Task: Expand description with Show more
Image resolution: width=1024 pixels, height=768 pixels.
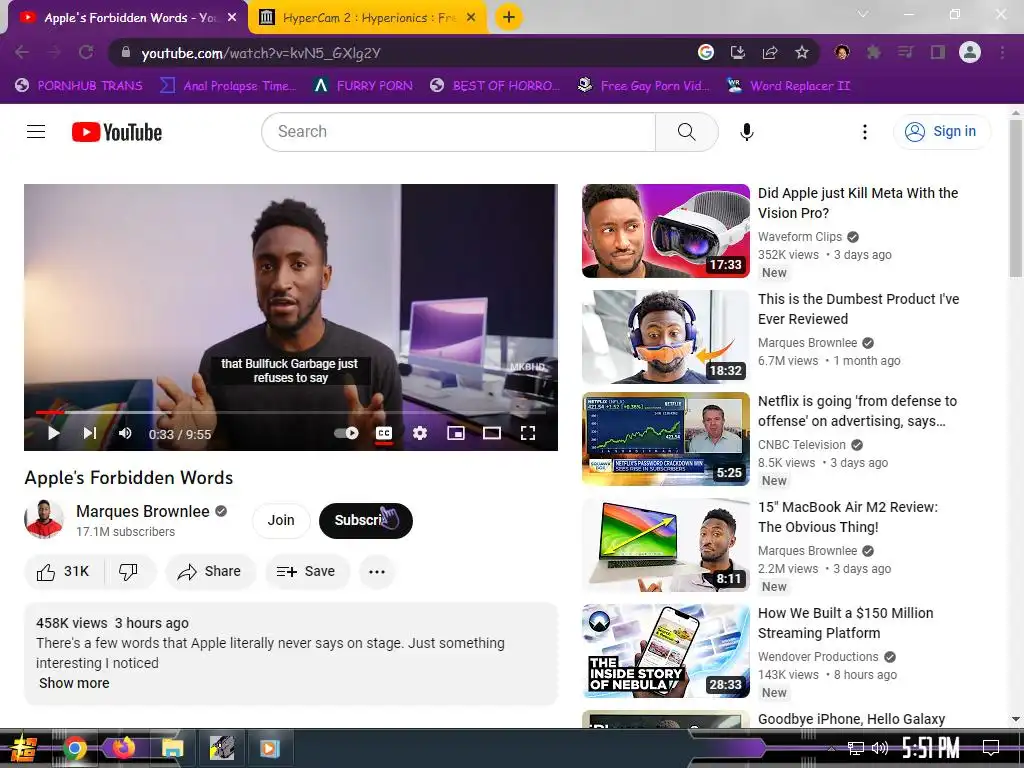Action: (x=74, y=683)
